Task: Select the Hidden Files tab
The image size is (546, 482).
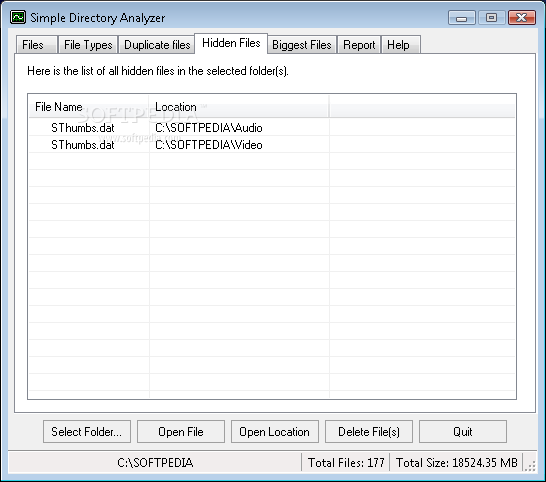Action: [x=231, y=44]
